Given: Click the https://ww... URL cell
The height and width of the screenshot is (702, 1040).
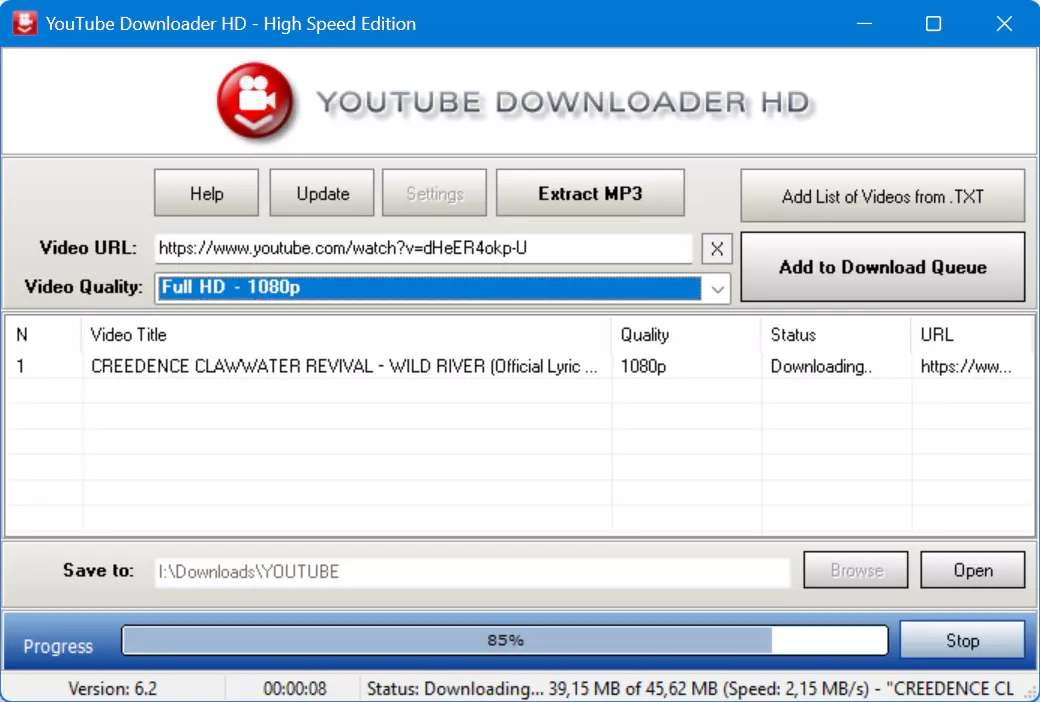Looking at the screenshot, I should (x=966, y=366).
